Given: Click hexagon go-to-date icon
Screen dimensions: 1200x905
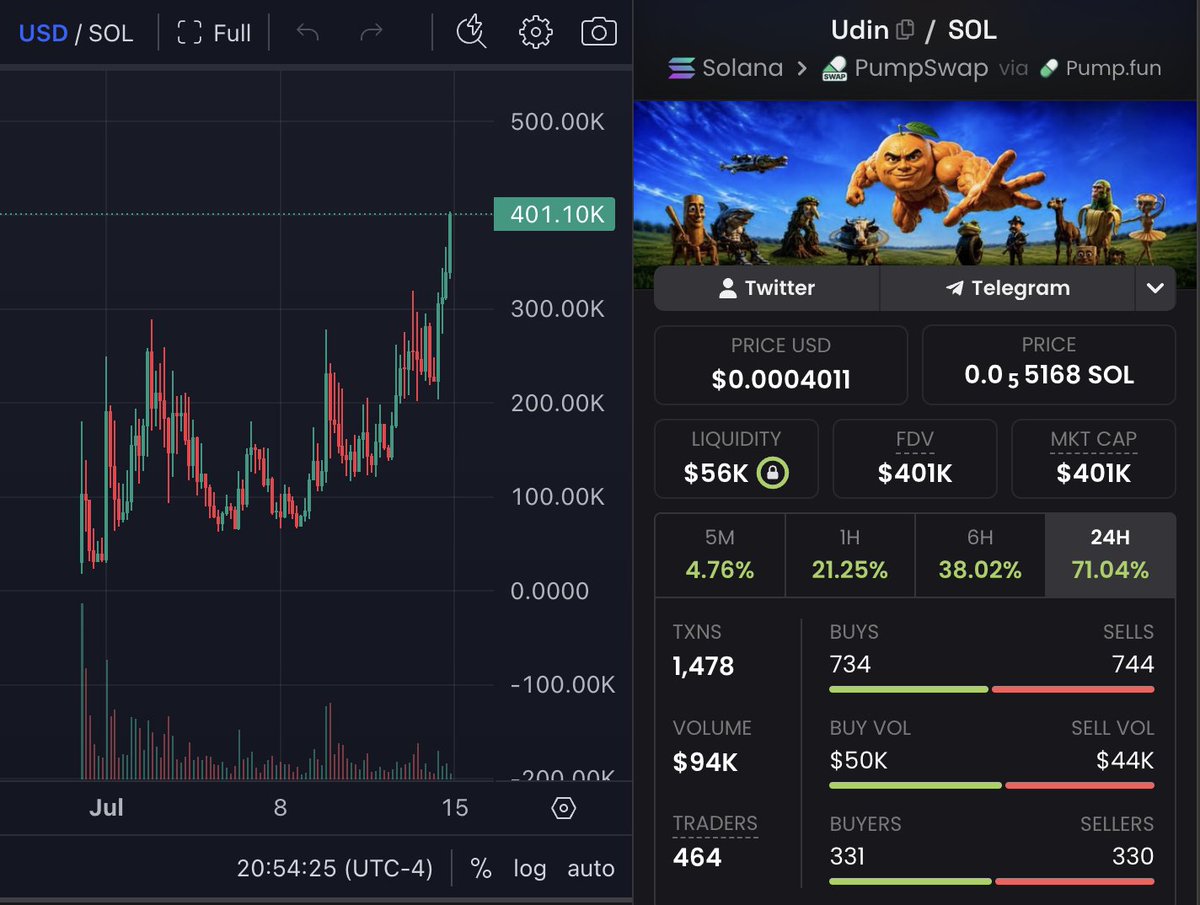Looking at the screenshot, I should pos(563,808).
